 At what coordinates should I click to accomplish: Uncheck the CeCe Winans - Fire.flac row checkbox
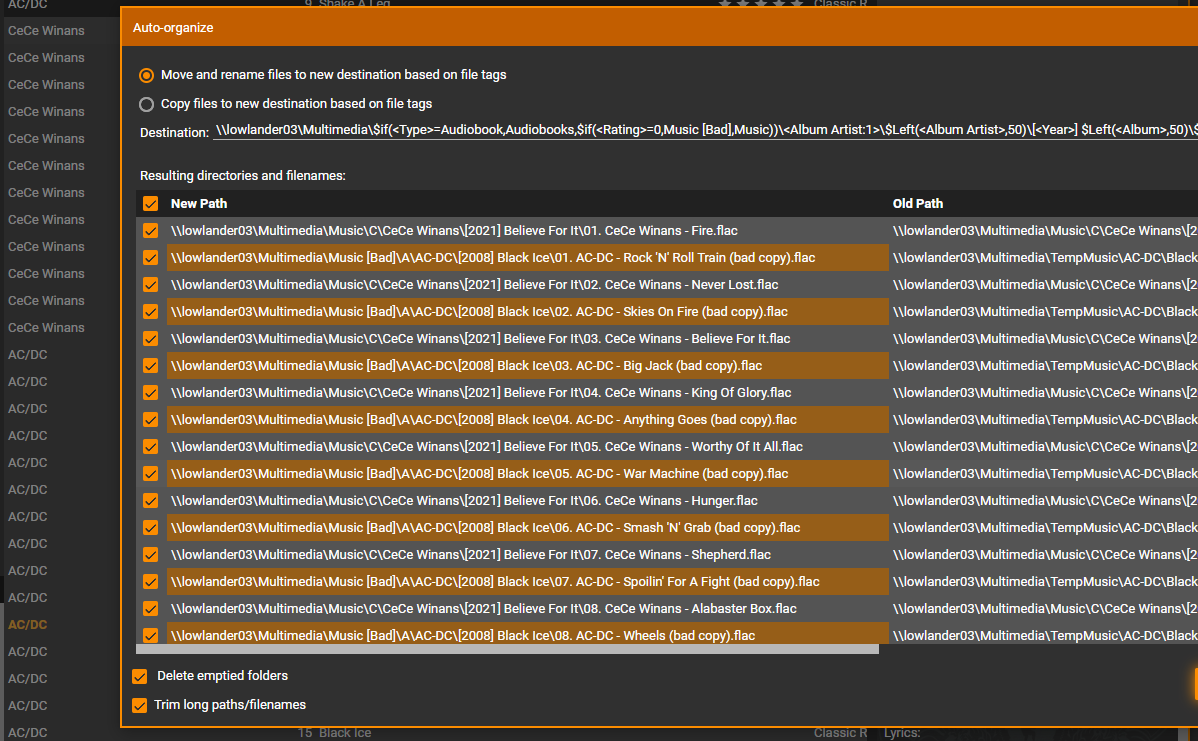pos(151,231)
